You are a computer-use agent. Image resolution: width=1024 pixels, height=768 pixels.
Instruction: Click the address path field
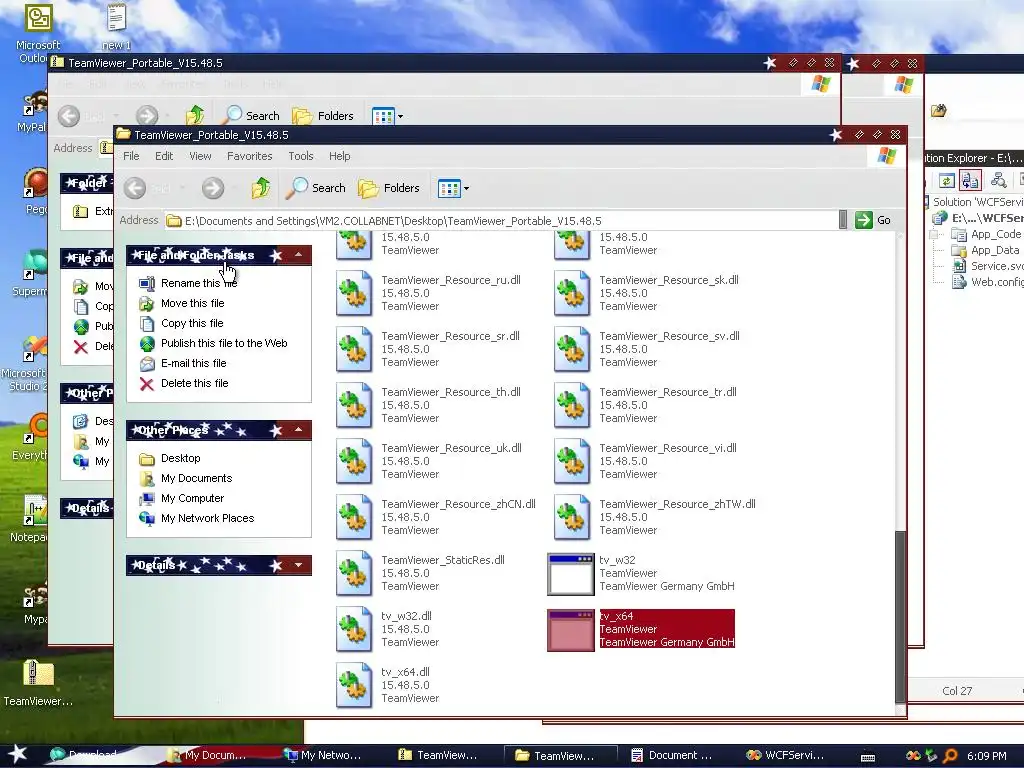(500, 221)
